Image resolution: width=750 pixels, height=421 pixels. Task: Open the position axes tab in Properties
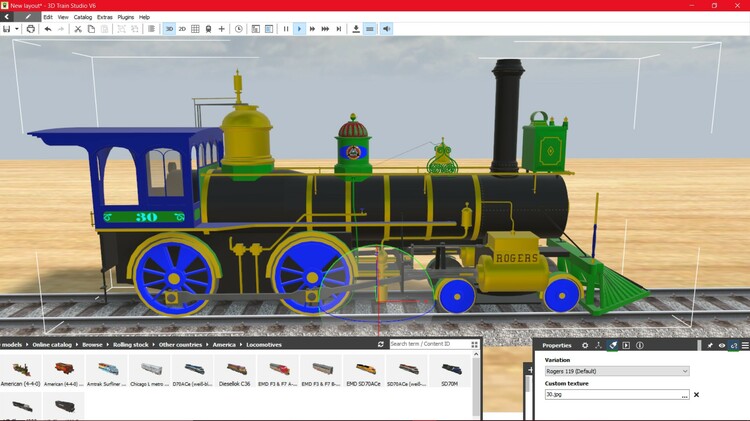[x=598, y=345]
